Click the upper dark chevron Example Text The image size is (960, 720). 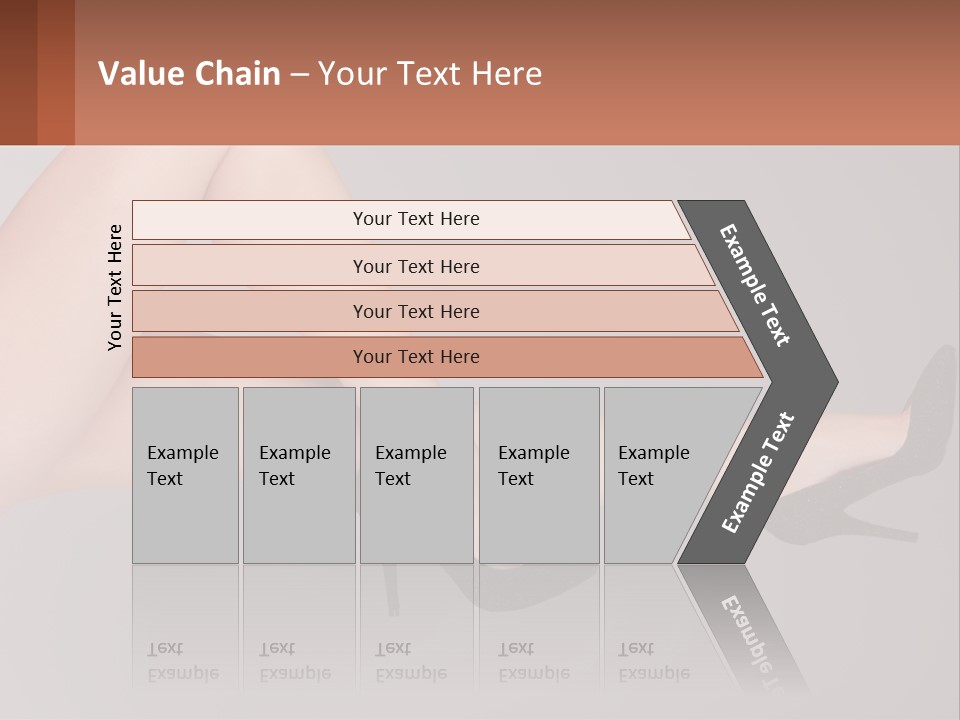(755, 286)
